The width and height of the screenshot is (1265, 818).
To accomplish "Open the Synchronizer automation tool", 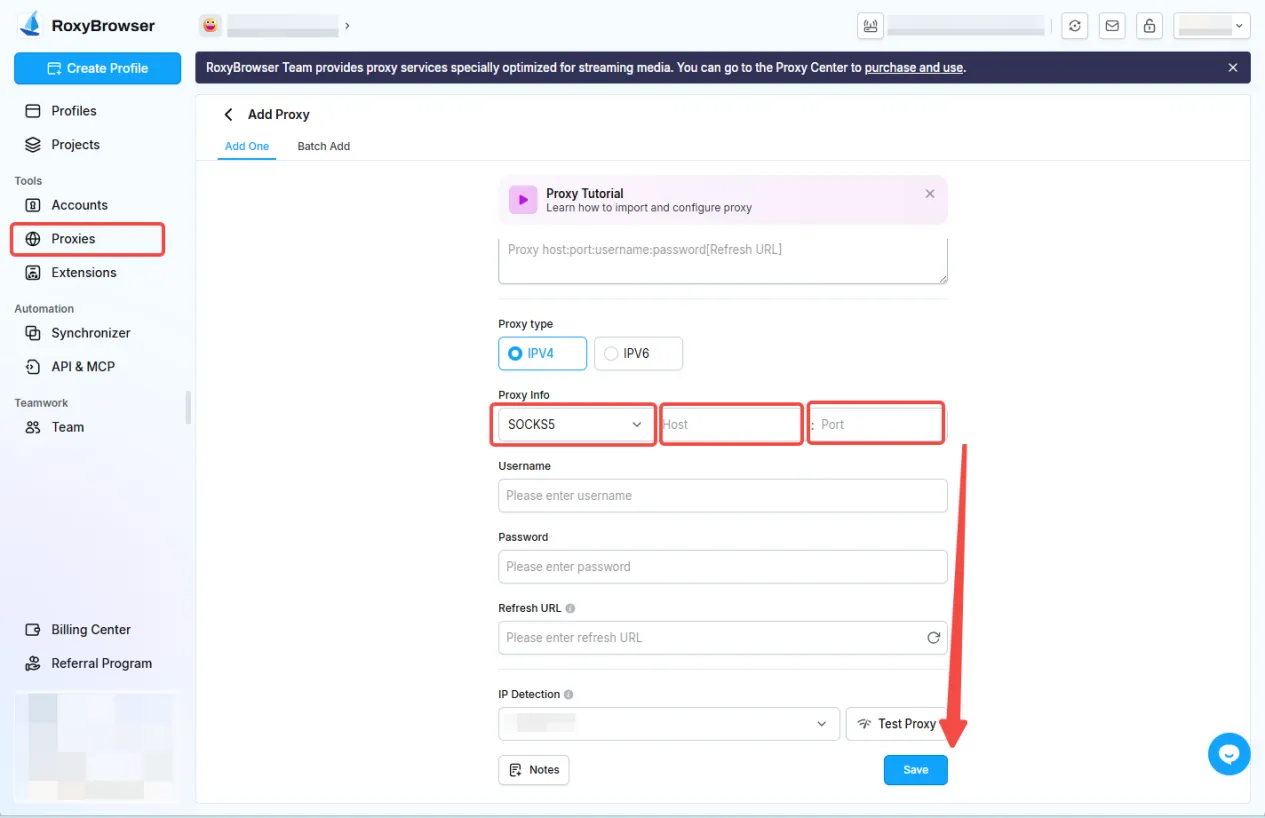I will (90, 332).
